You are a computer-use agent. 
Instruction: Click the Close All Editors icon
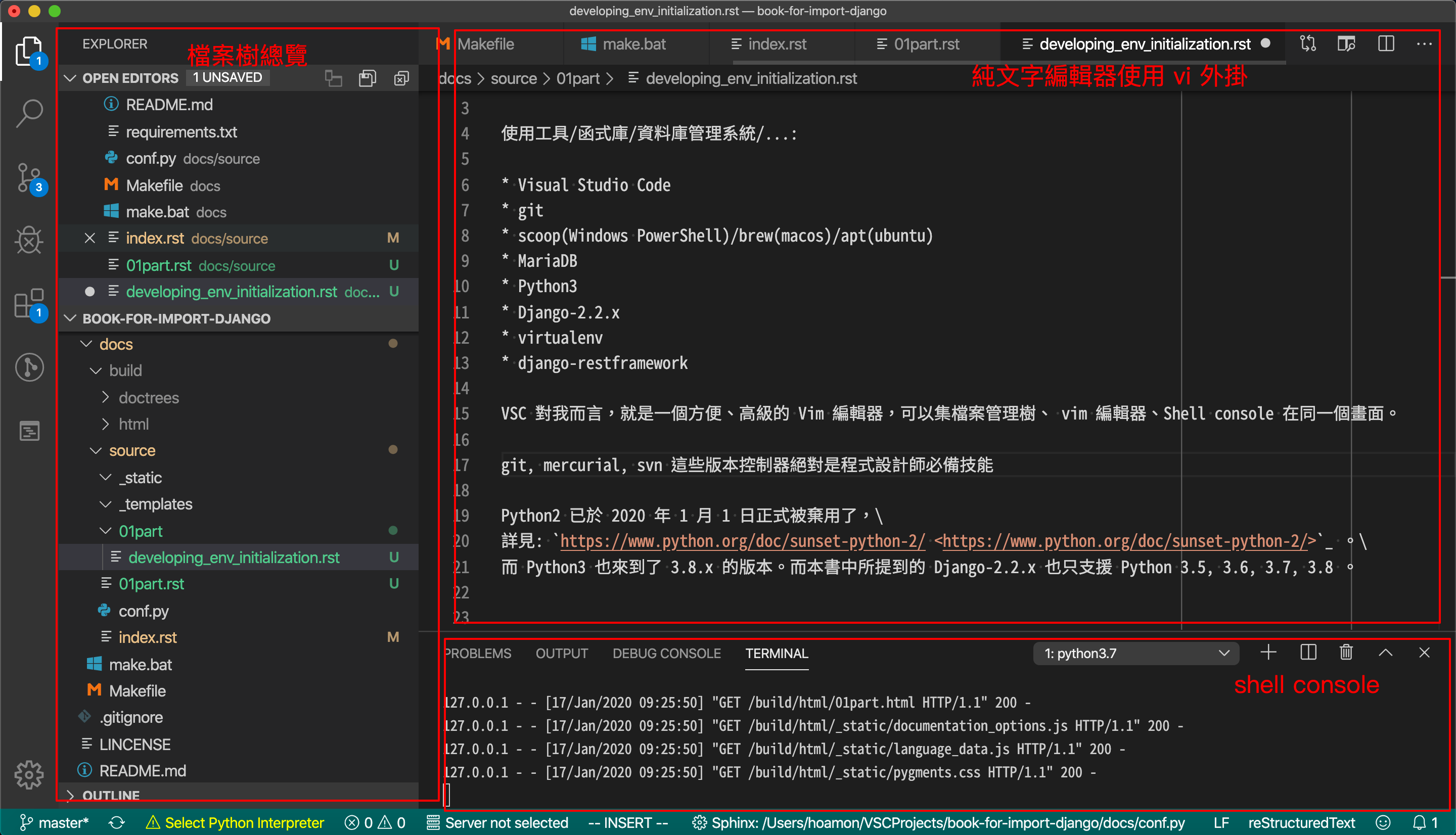[401, 78]
